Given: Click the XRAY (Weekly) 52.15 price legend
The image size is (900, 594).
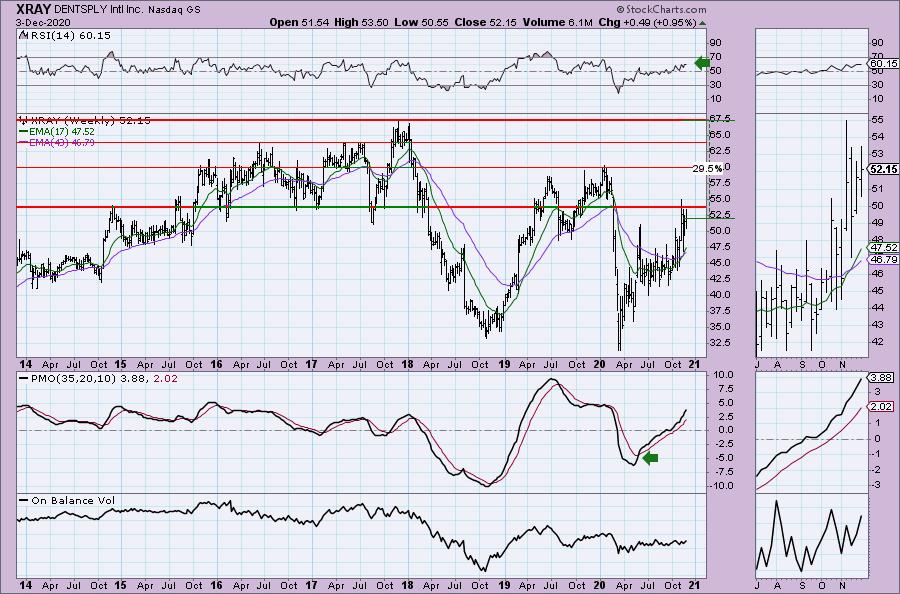Looking at the screenshot, I should [91, 120].
